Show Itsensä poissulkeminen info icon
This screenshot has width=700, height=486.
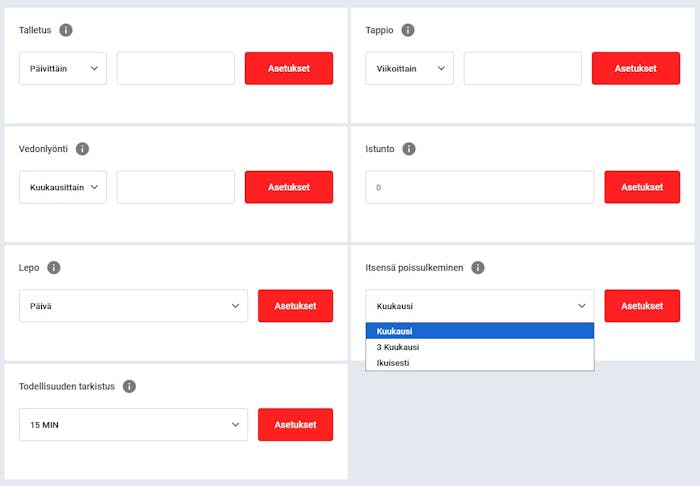click(478, 268)
